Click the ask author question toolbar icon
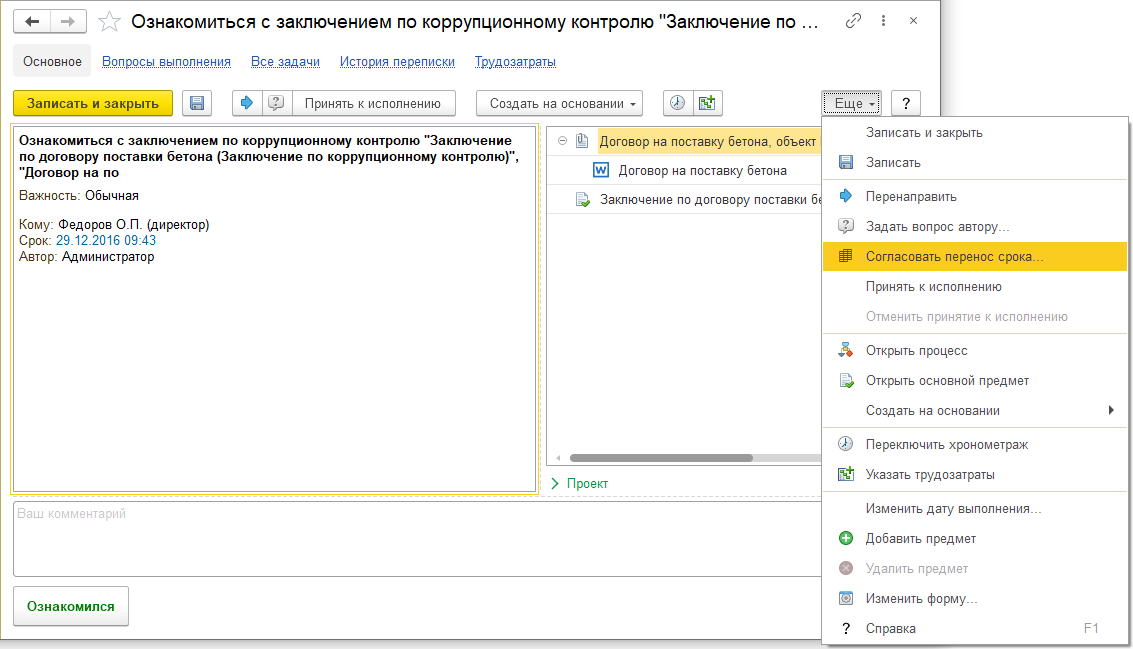The image size is (1133, 649). tap(275, 103)
